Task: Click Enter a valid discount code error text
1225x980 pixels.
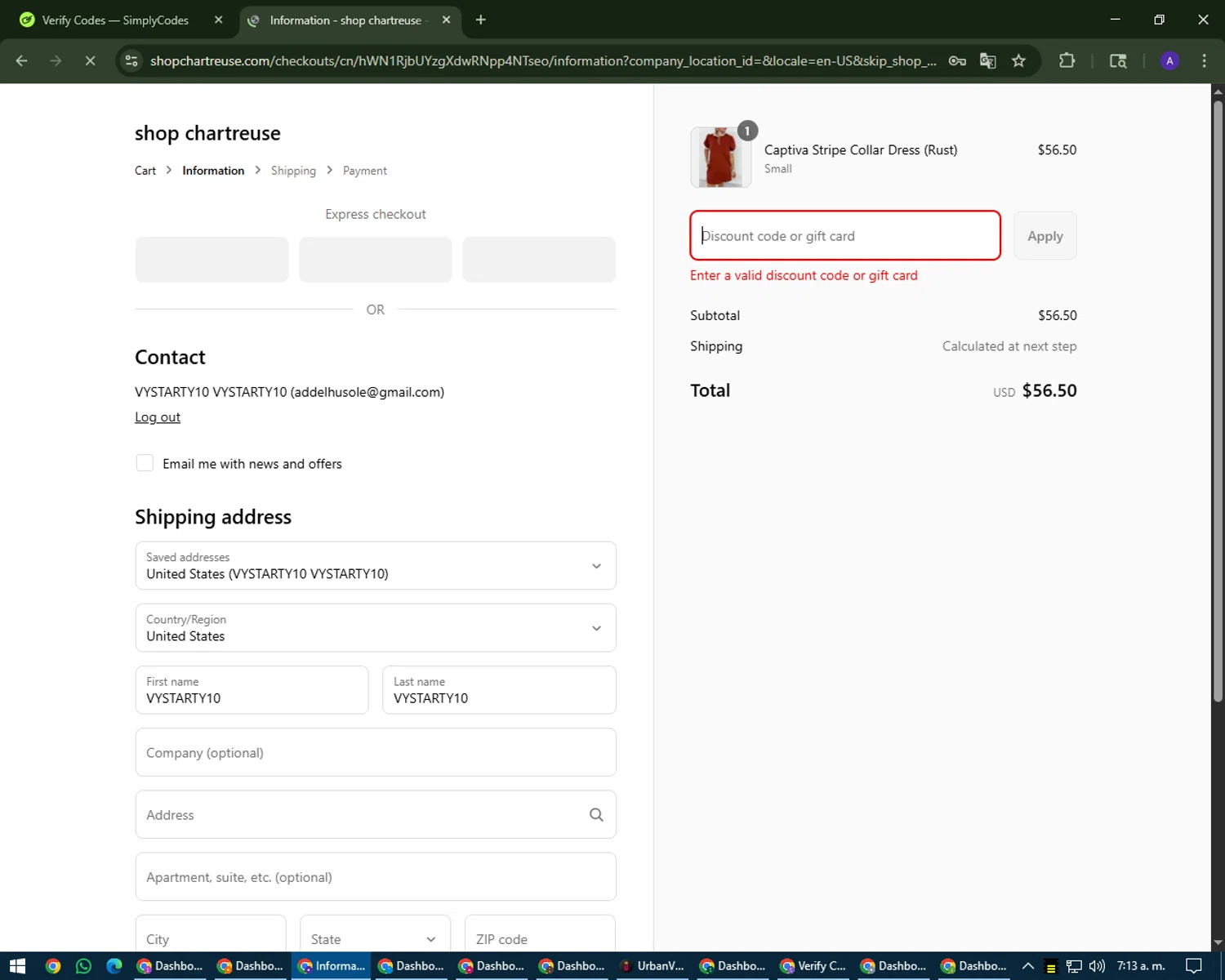Action: 804,275
